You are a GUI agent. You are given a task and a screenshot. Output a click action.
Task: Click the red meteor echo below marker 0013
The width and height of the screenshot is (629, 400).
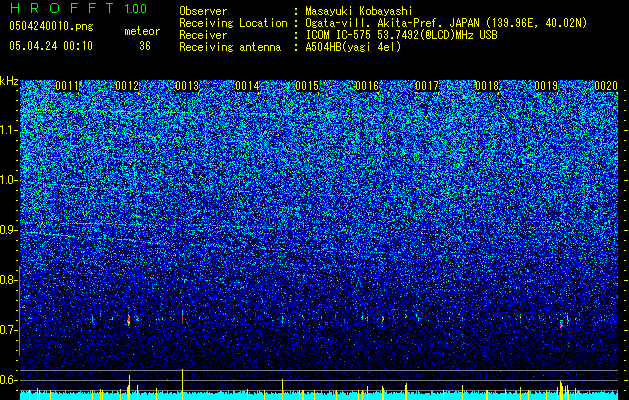click(x=183, y=317)
